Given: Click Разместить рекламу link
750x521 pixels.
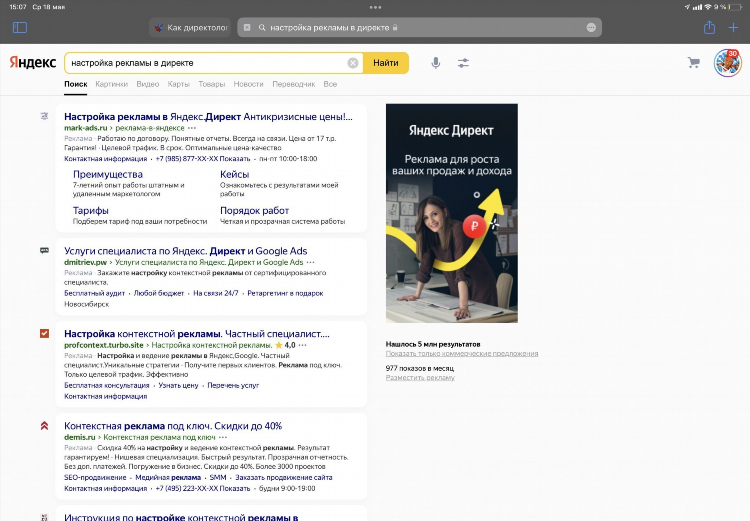Looking at the screenshot, I should coord(420,378).
